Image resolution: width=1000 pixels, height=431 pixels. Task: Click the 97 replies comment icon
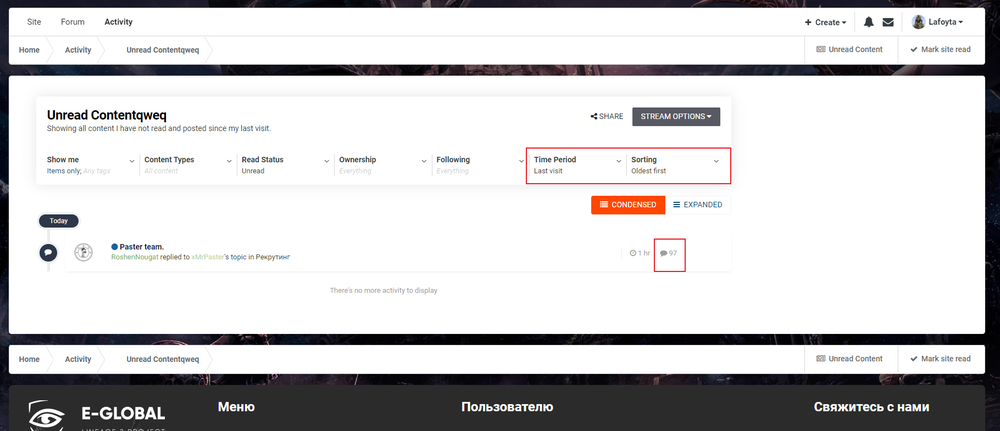point(664,253)
